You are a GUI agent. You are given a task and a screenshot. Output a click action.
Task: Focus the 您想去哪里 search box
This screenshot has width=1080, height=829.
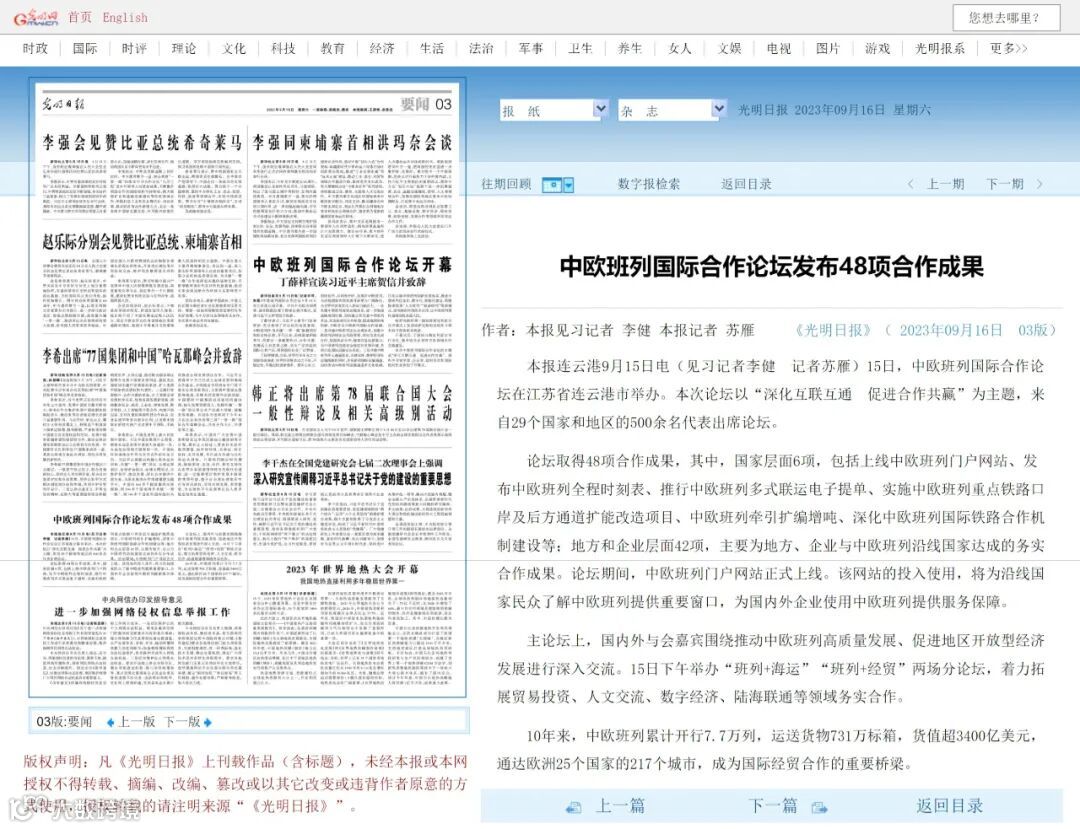1006,18
